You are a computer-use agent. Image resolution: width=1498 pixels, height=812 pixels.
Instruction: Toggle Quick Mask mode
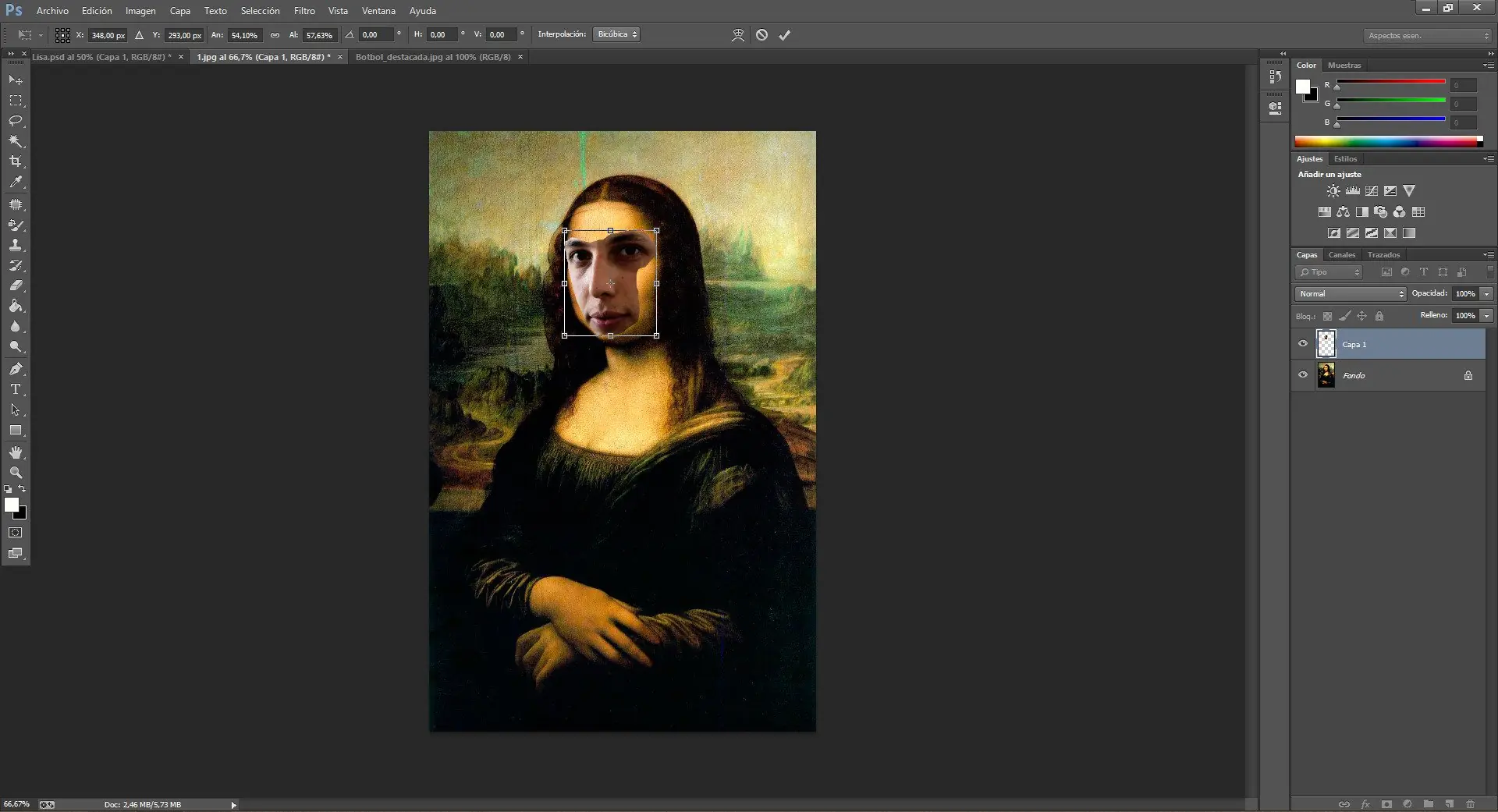(x=16, y=533)
